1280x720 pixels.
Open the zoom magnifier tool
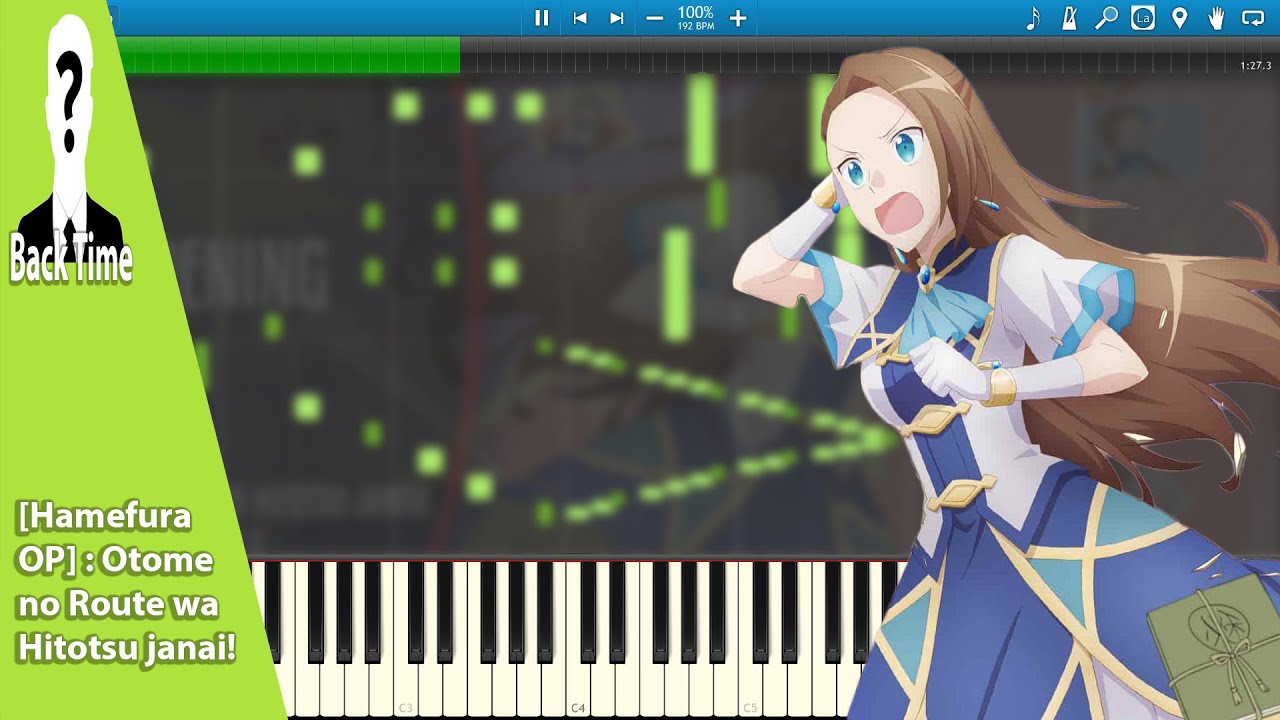coord(1106,18)
